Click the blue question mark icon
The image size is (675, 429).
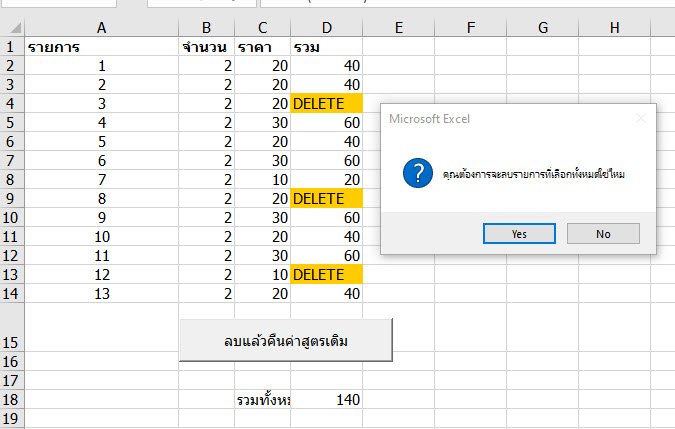coord(417,173)
